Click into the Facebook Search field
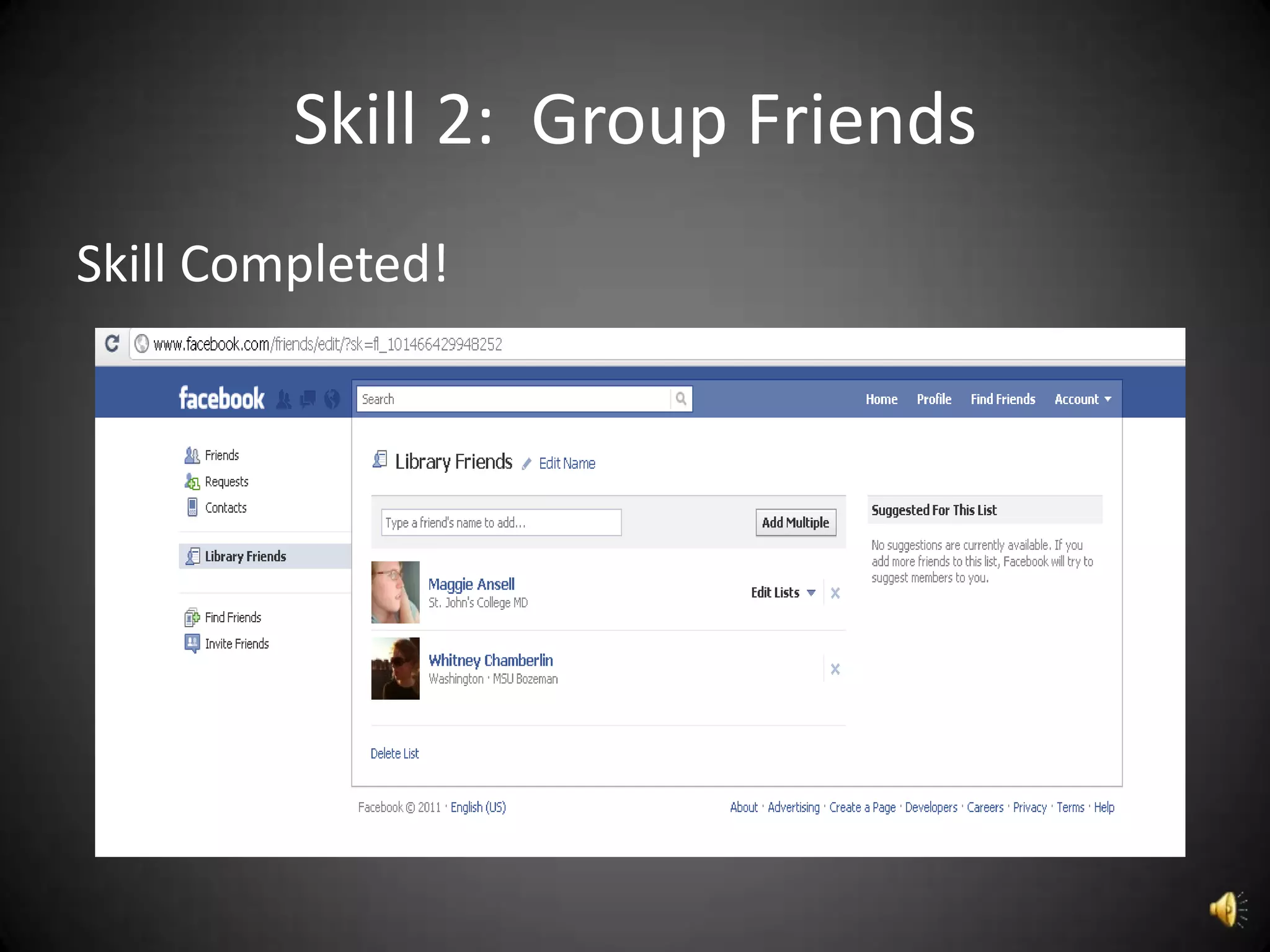Image resolution: width=1270 pixels, height=952 pixels. [513, 399]
